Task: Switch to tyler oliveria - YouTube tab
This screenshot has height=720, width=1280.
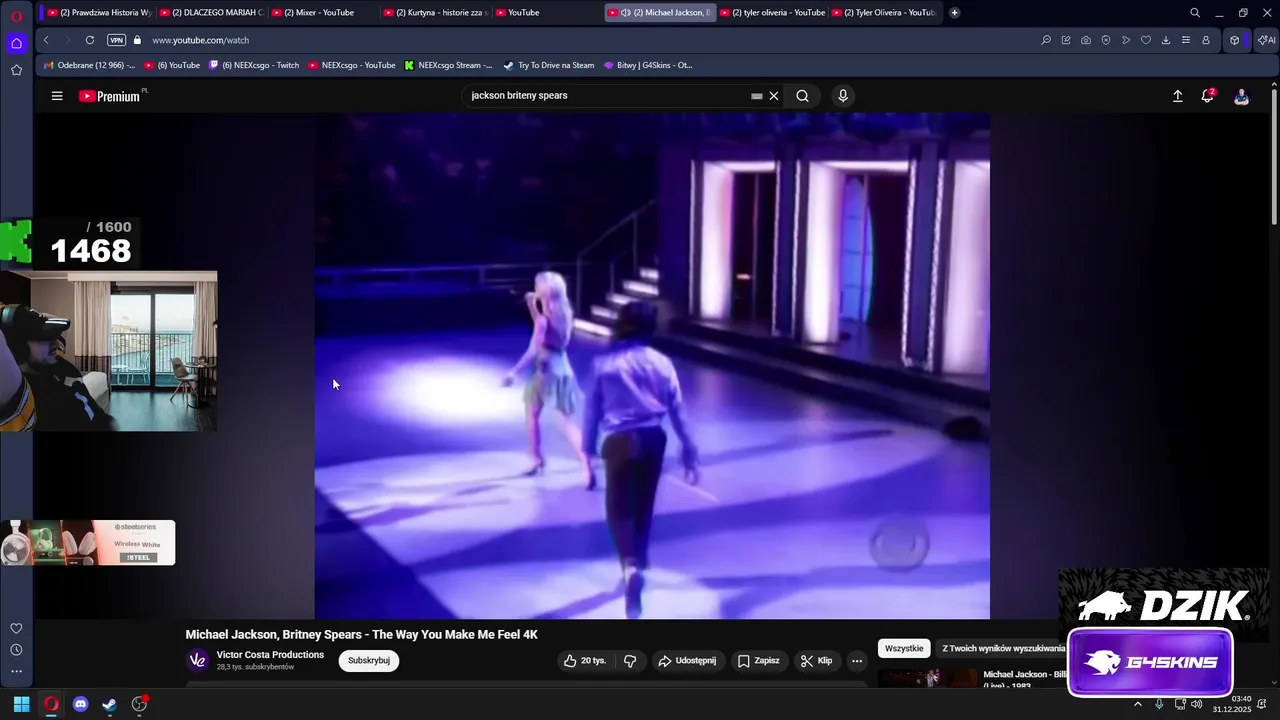Action: point(772,13)
